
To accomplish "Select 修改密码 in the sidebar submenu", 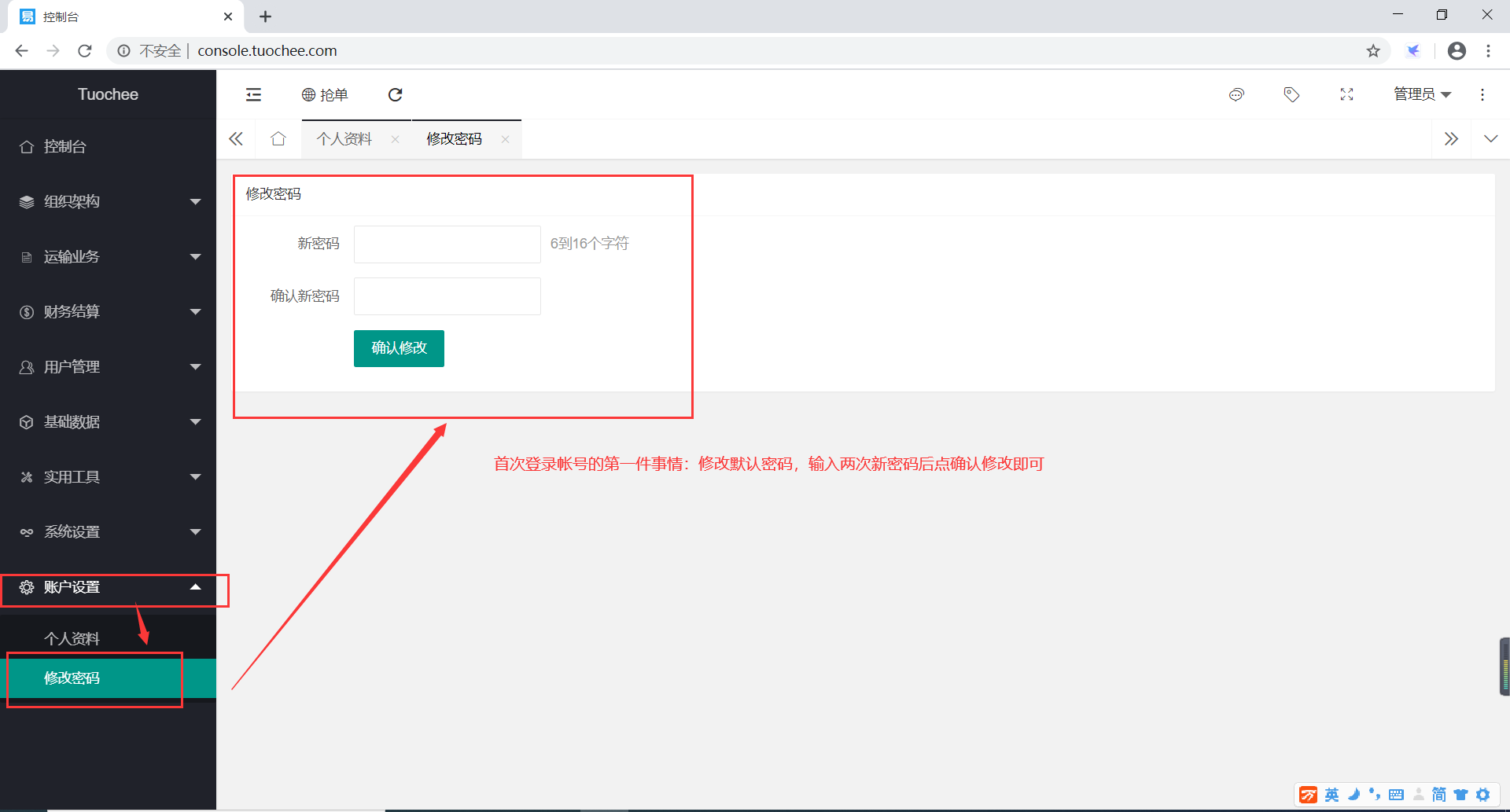I will [108, 678].
